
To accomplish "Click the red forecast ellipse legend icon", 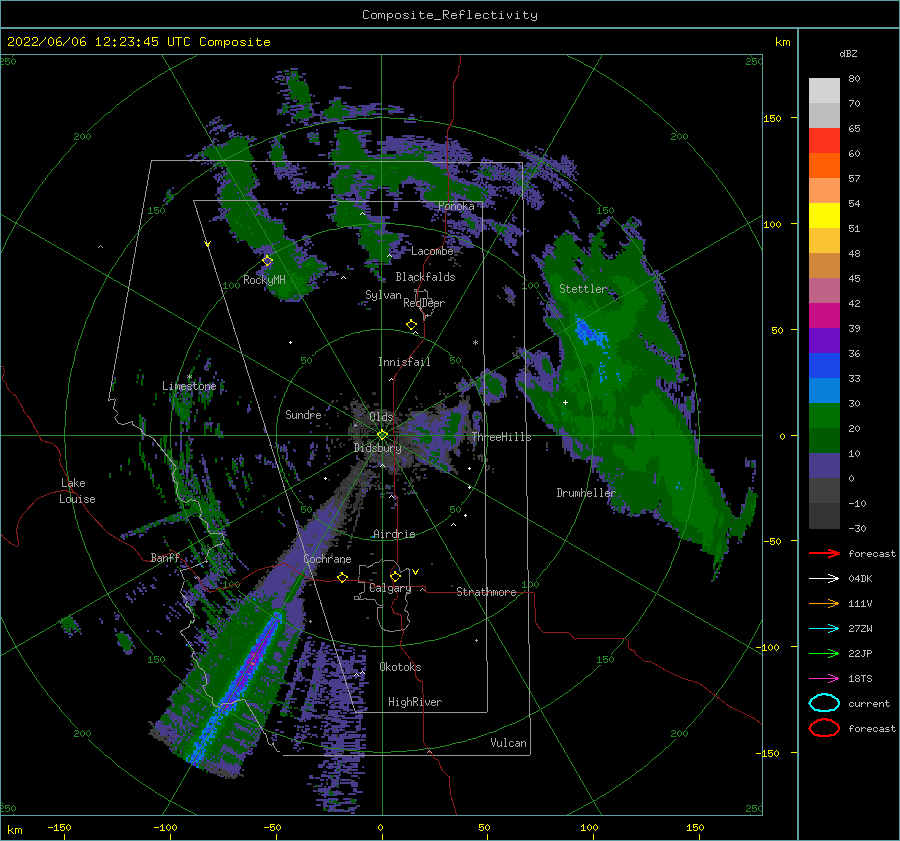I will pos(824,728).
